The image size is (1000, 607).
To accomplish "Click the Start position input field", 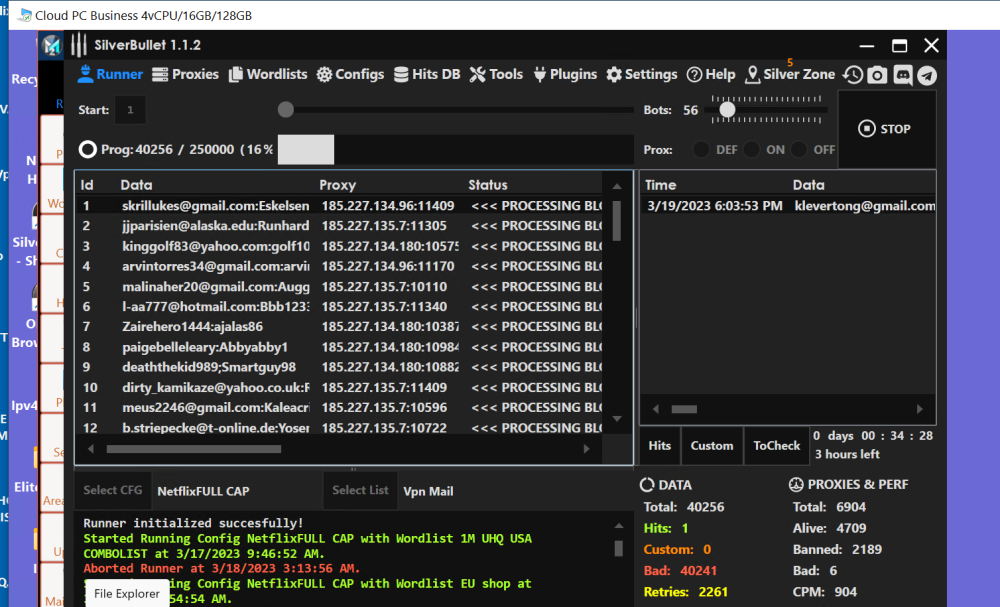I will tap(130, 110).
